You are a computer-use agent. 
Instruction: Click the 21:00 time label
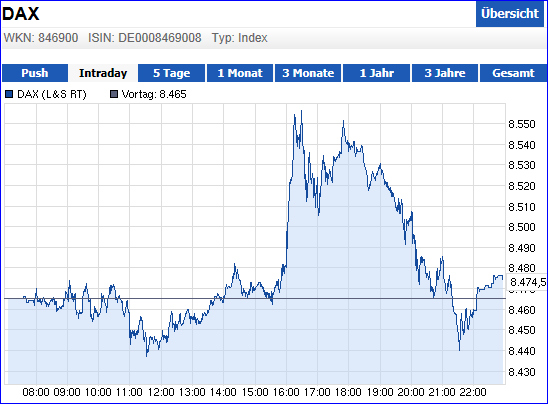[x=442, y=392]
